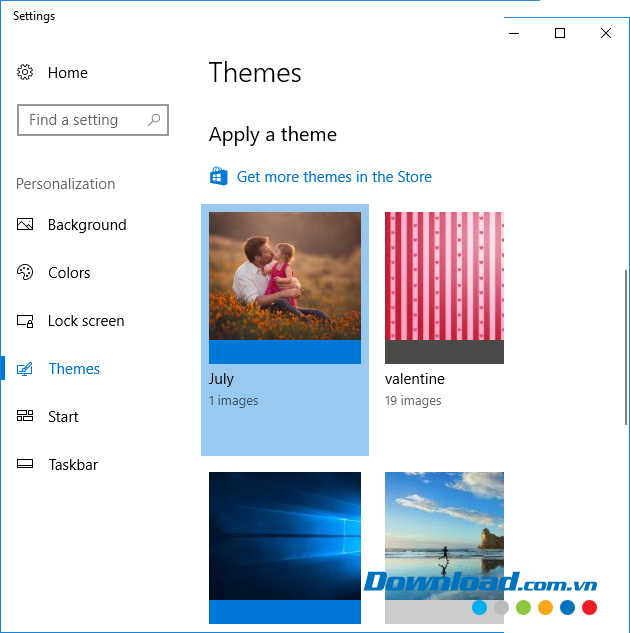
Task: Open the Colors section
Action: (x=69, y=273)
